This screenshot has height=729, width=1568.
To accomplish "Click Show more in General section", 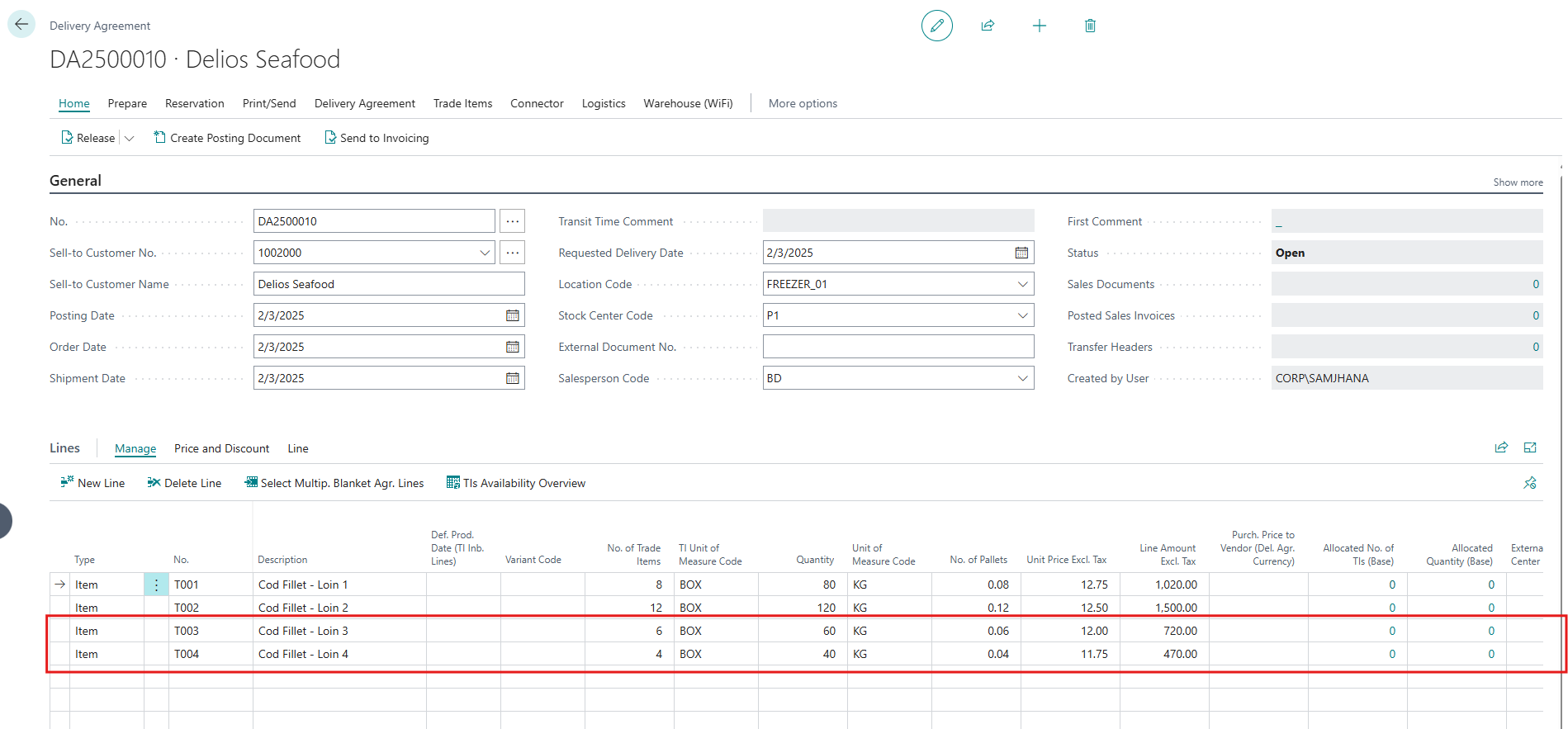I will click(1517, 182).
